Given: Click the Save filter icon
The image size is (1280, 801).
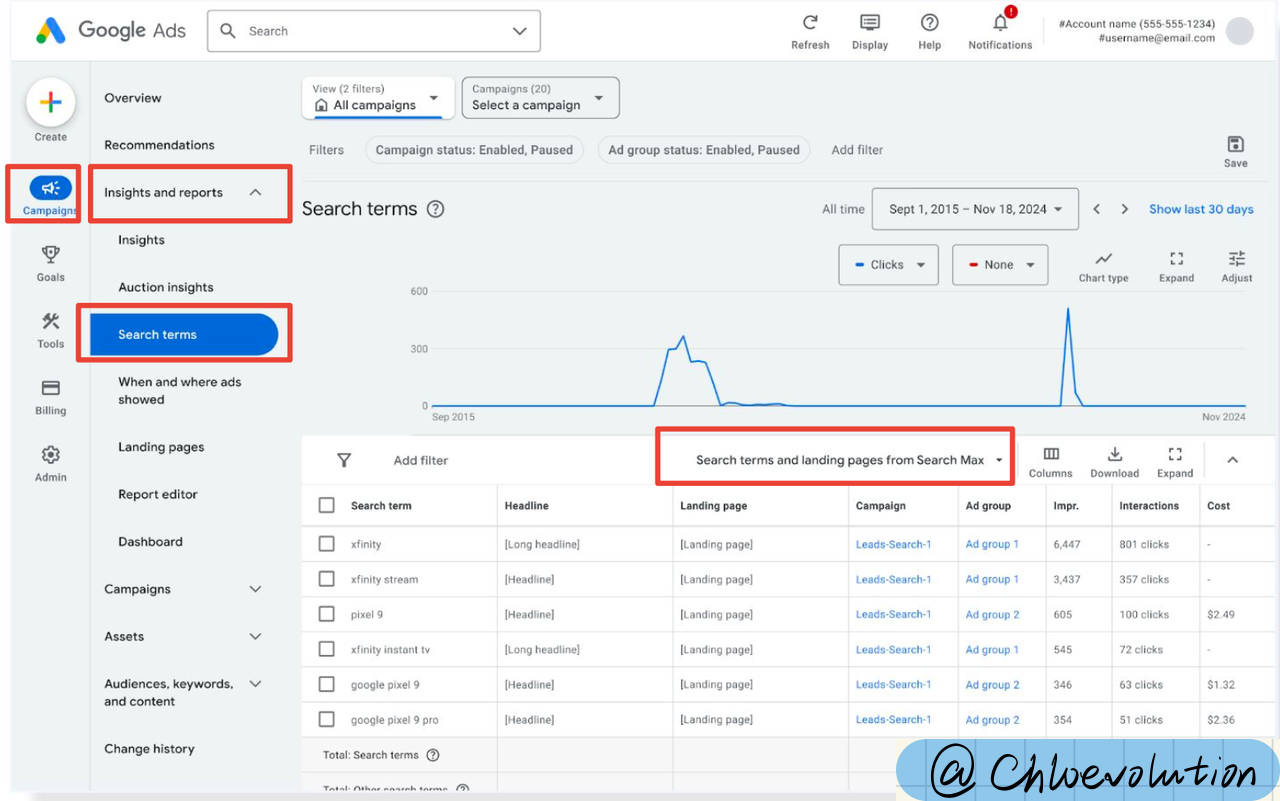Looking at the screenshot, I should 1236,144.
